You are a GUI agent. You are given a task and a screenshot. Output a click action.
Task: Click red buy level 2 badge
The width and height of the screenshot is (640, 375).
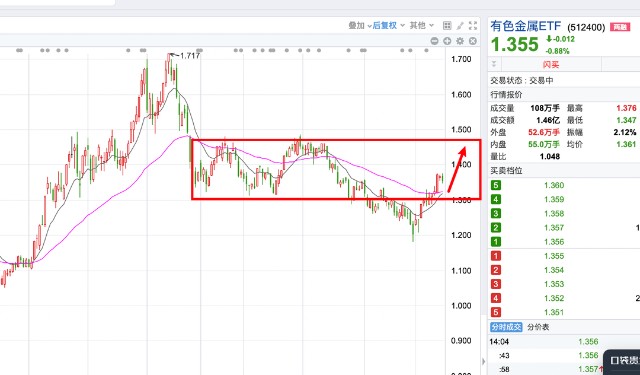point(496,270)
